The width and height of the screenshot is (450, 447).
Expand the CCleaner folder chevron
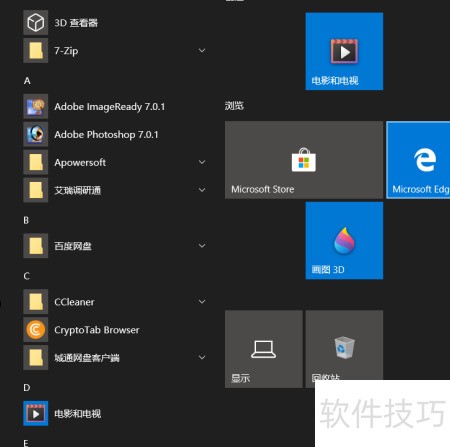pos(202,302)
